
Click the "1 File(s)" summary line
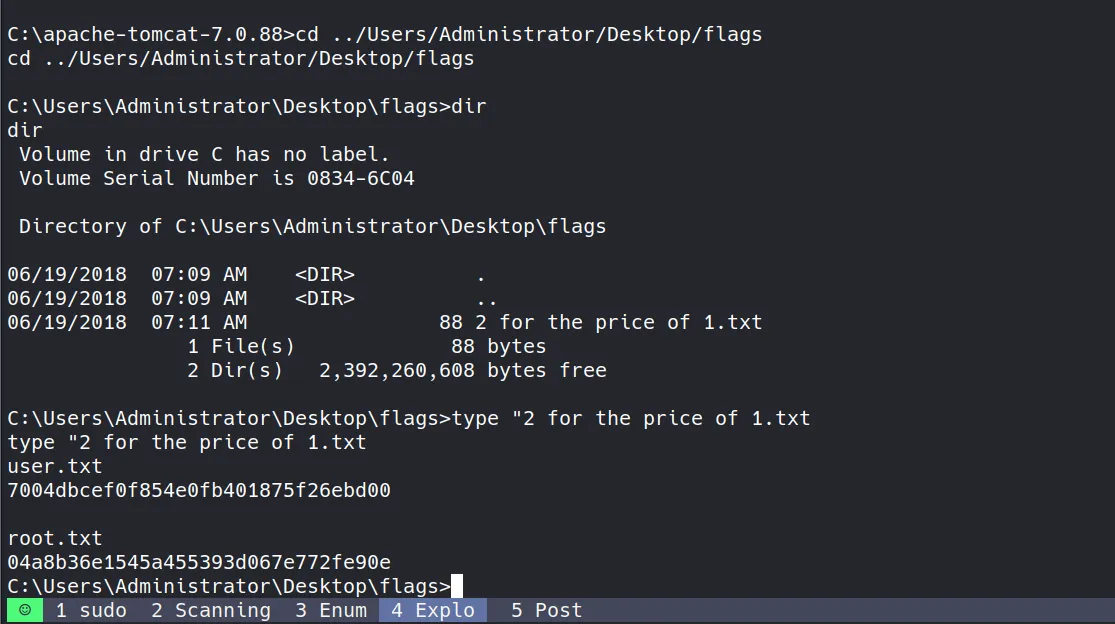[x=241, y=346]
